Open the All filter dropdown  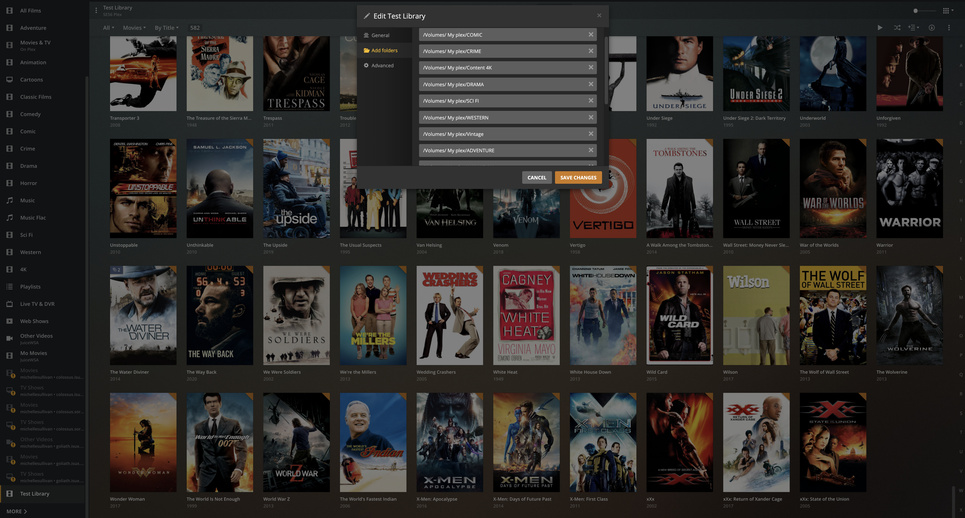pyautogui.click(x=108, y=28)
